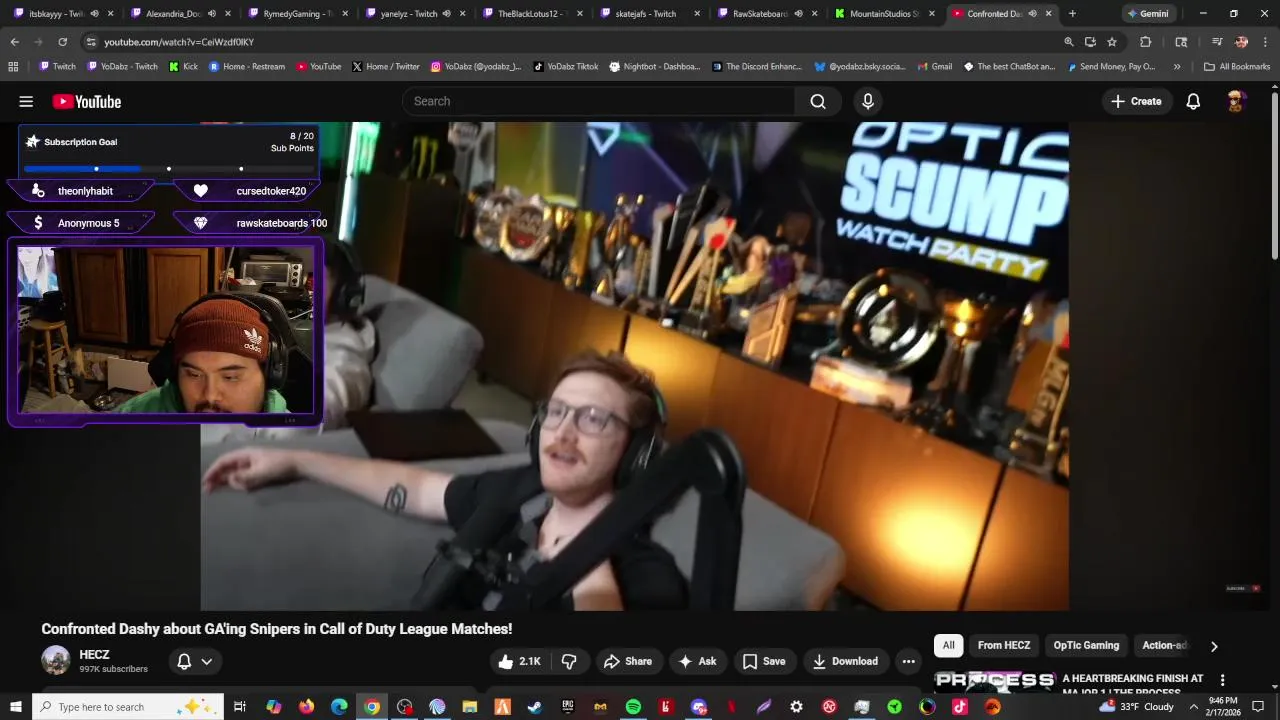1280x720 pixels.
Task: Mute the RawSkateboards tab audio
Action: tap(798, 14)
